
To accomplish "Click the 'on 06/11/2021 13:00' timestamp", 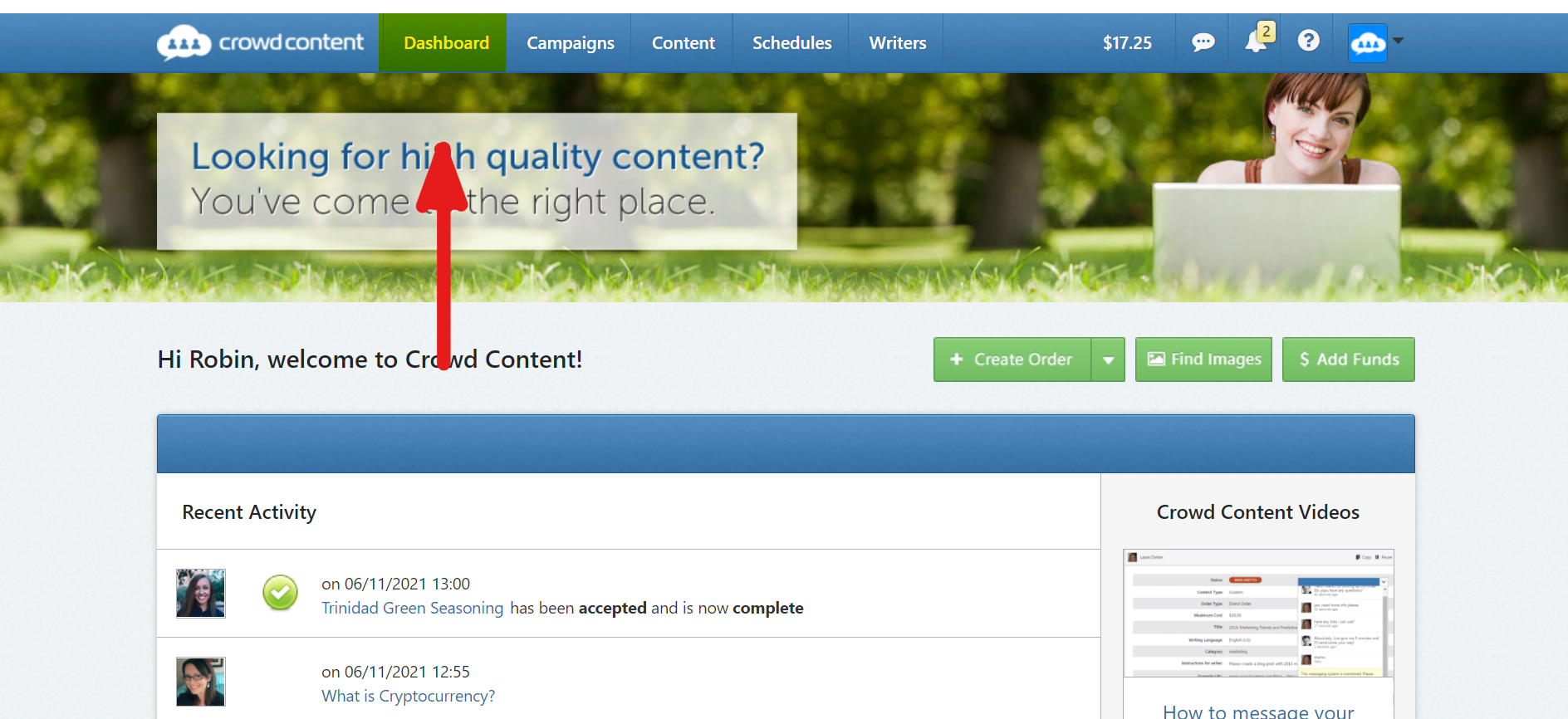I will coord(395,584).
